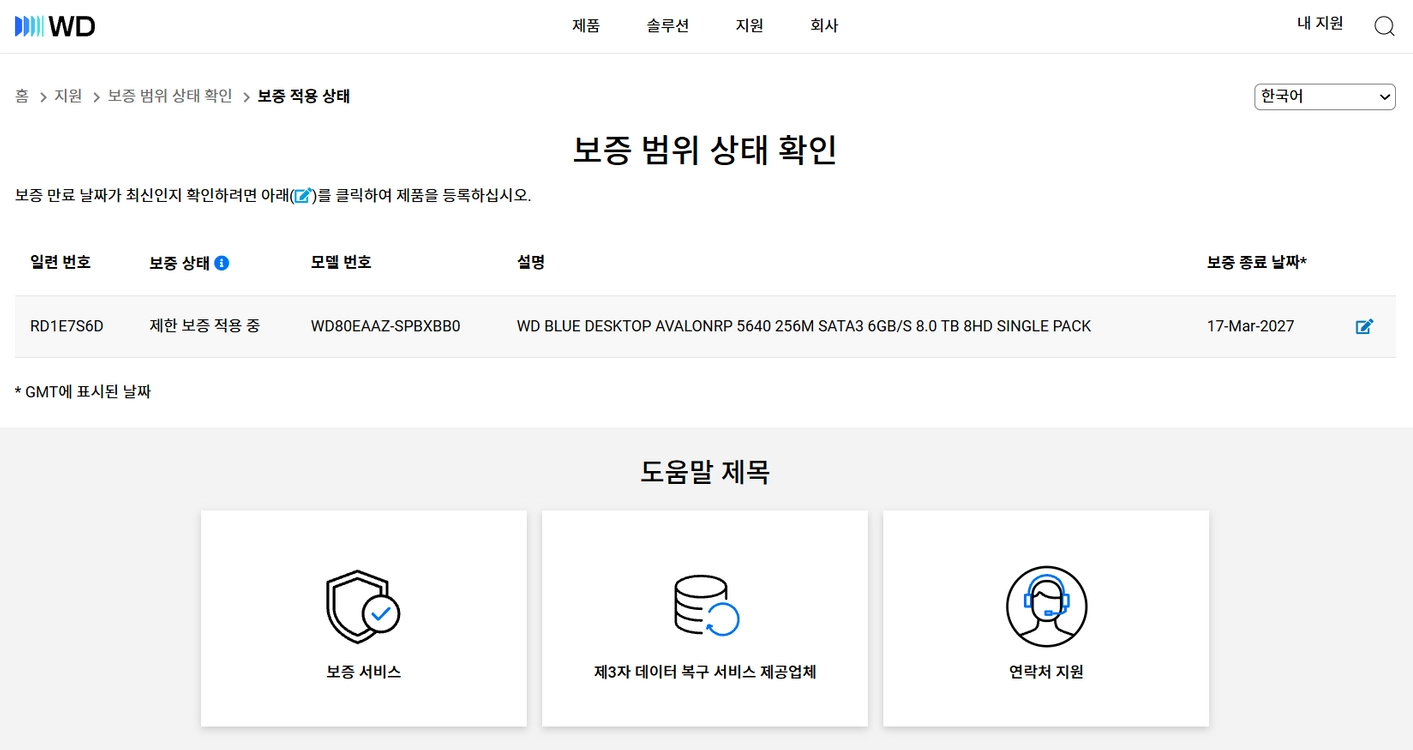Select the WD BLUE DESKTOP description text

click(804, 326)
